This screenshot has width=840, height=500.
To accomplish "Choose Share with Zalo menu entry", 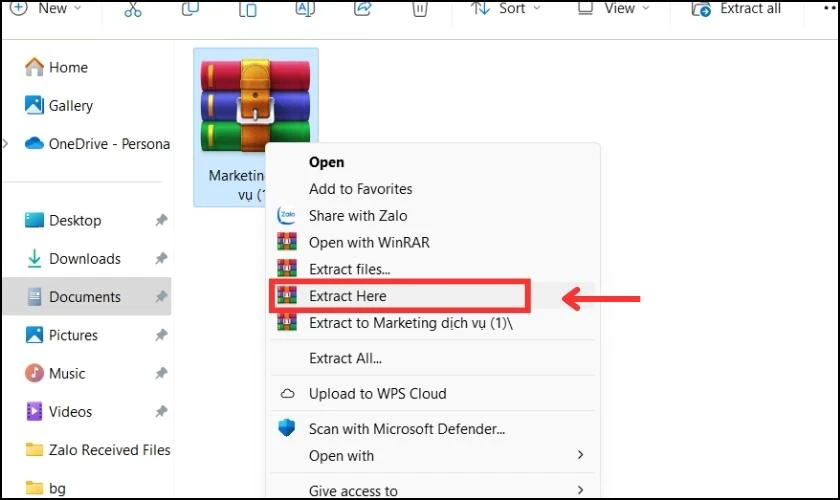I will 433,215.
